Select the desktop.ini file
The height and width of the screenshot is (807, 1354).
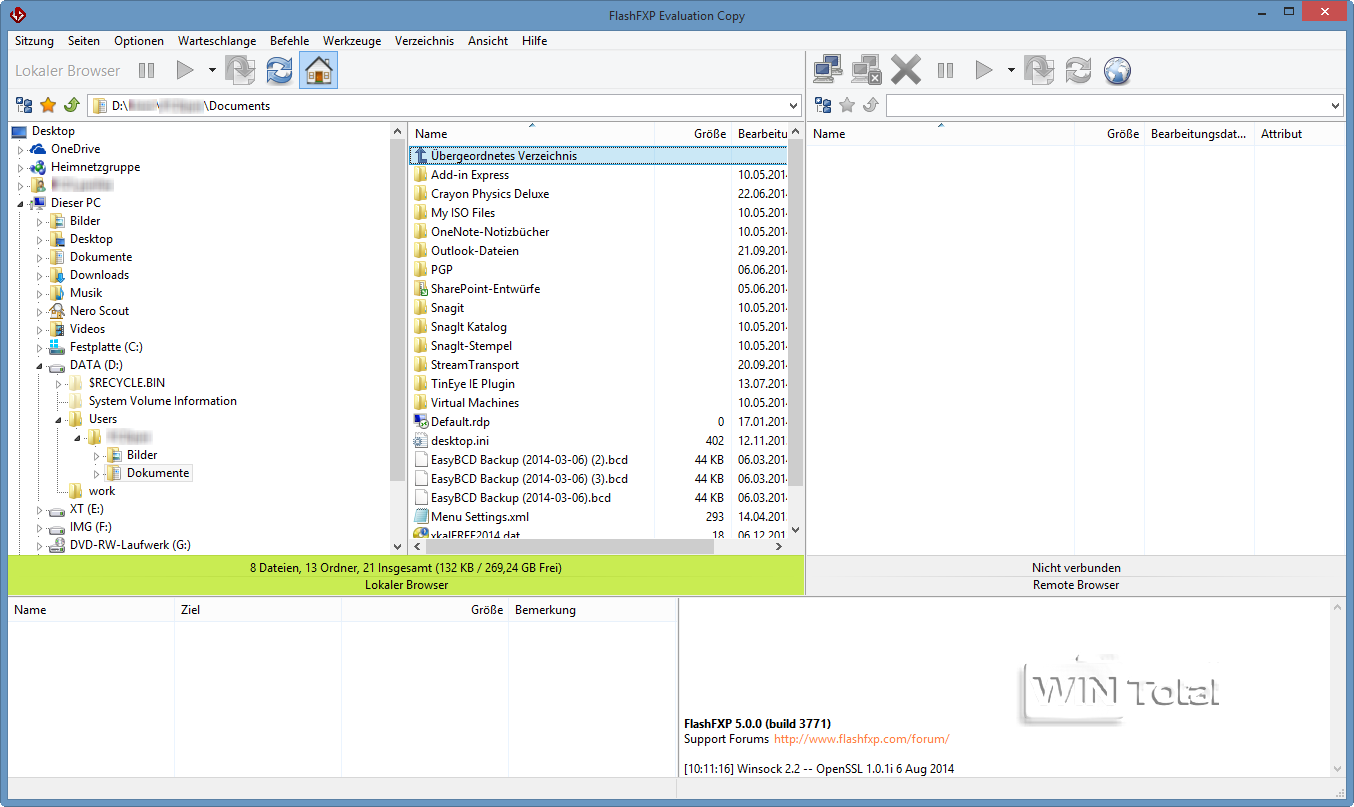pos(460,441)
